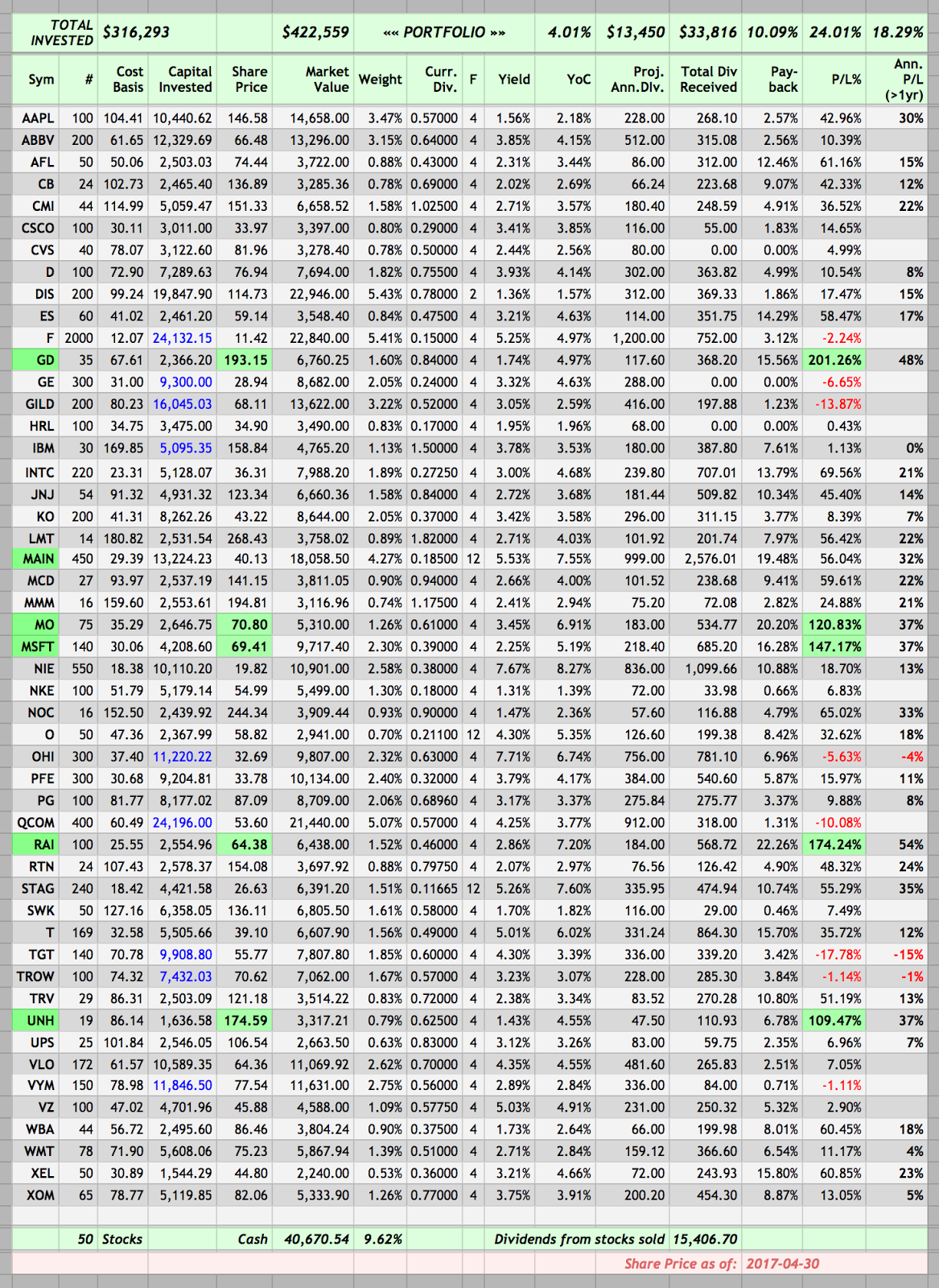
Task: Click the MSFT symbol cell
Action: click(x=37, y=646)
